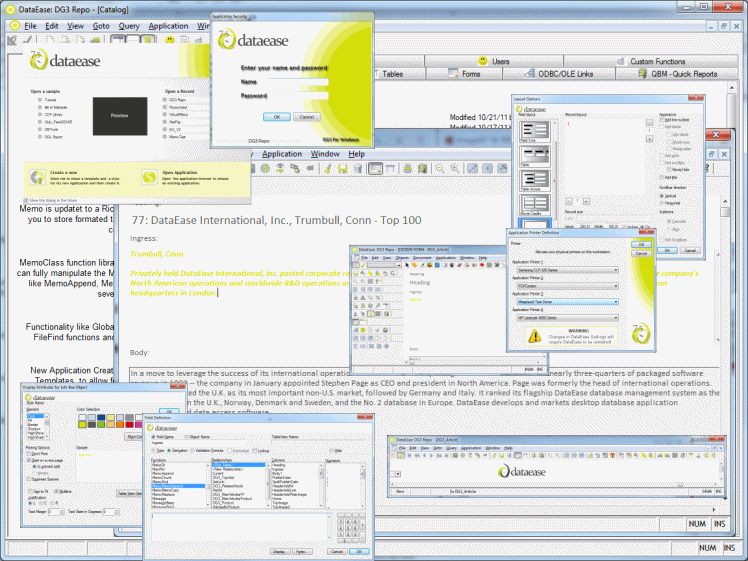Pick the dark blue color swatch
Viewport: 748px width, 561px height.
tap(101, 417)
